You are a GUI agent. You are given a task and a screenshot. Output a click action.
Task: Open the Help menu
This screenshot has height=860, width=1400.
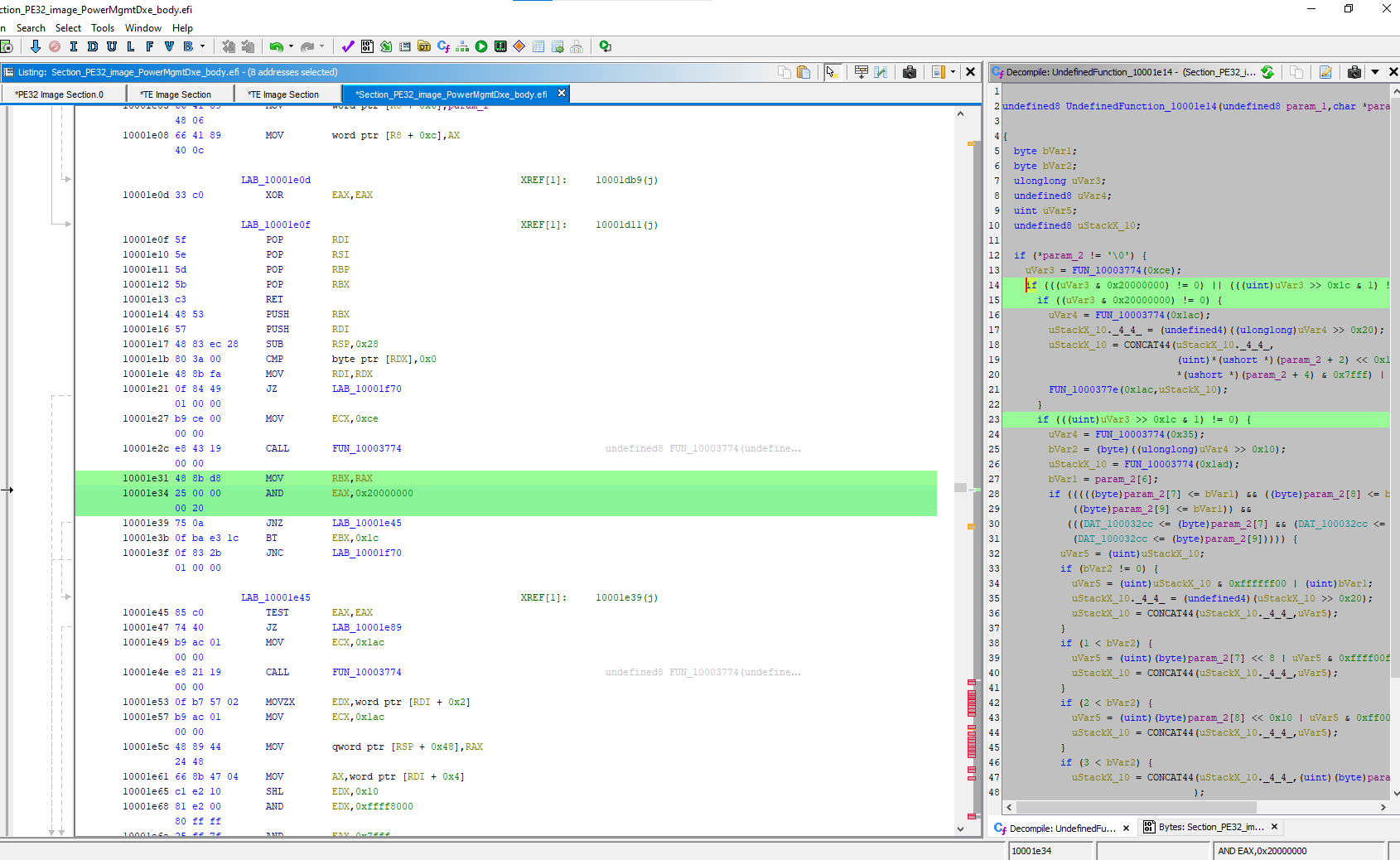pos(182,28)
